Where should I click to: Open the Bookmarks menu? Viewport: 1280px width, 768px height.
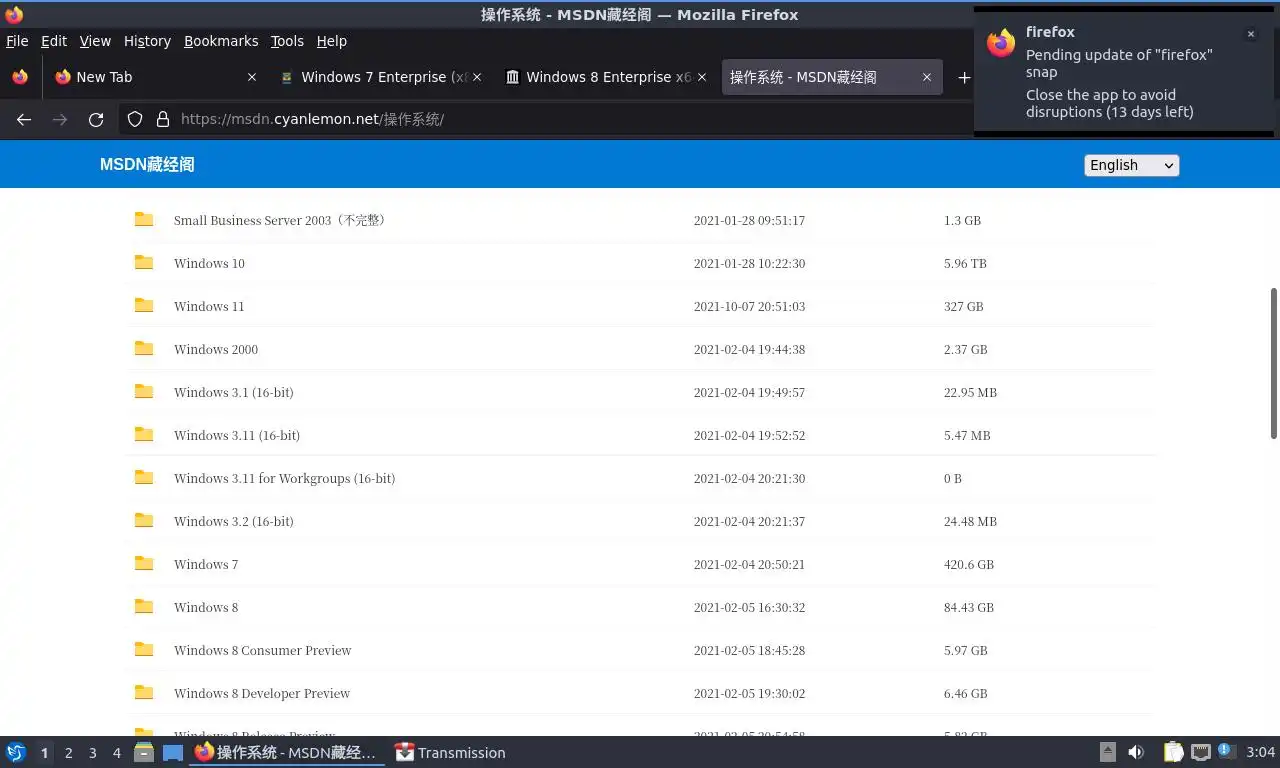[221, 41]
